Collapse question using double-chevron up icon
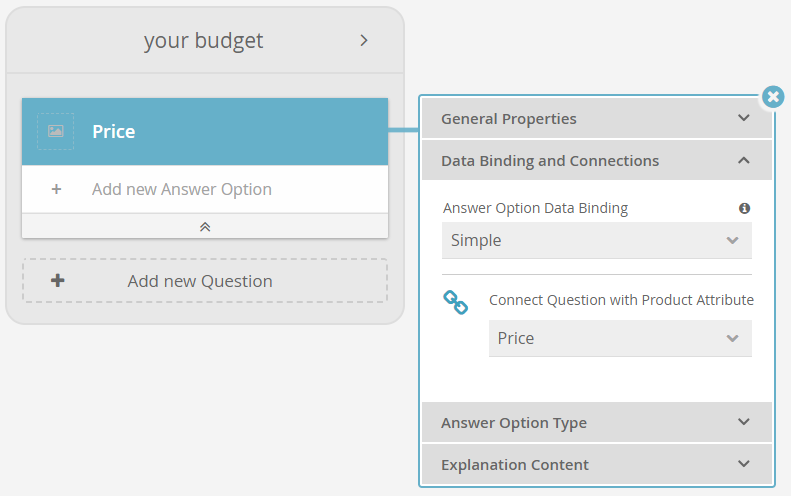This screenshot has height=496, width=791. [205, 227]
